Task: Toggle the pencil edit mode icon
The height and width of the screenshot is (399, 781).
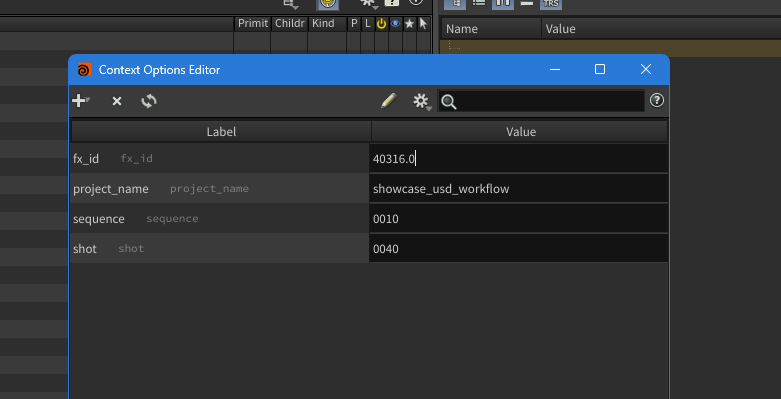Action: click(x=389, y=101)
